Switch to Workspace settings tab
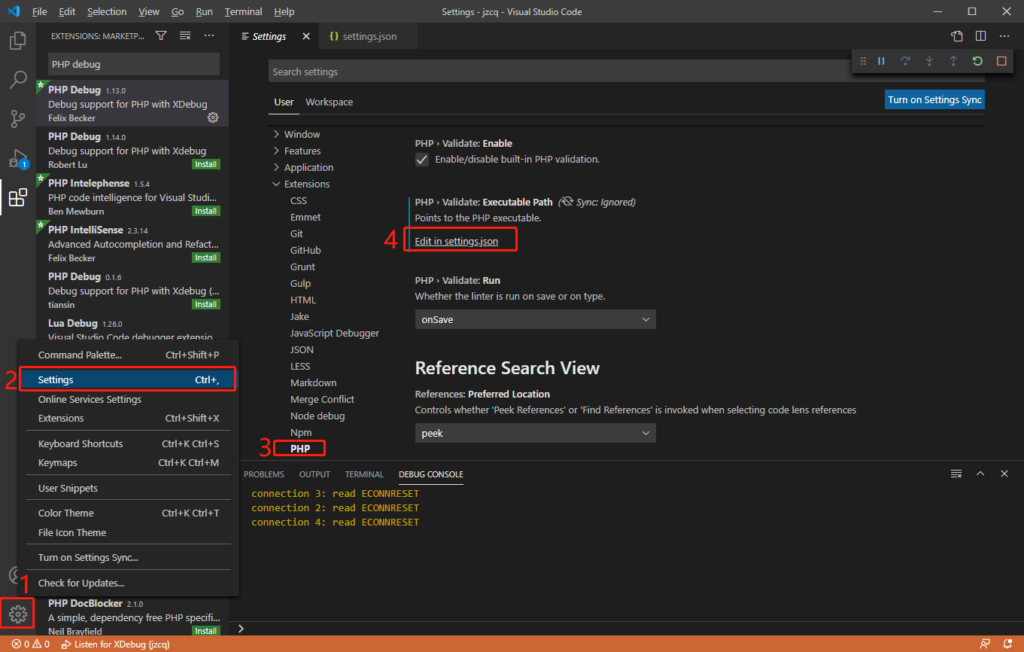The height and width of the screenshot is (652, 1024). click(329, 102)
